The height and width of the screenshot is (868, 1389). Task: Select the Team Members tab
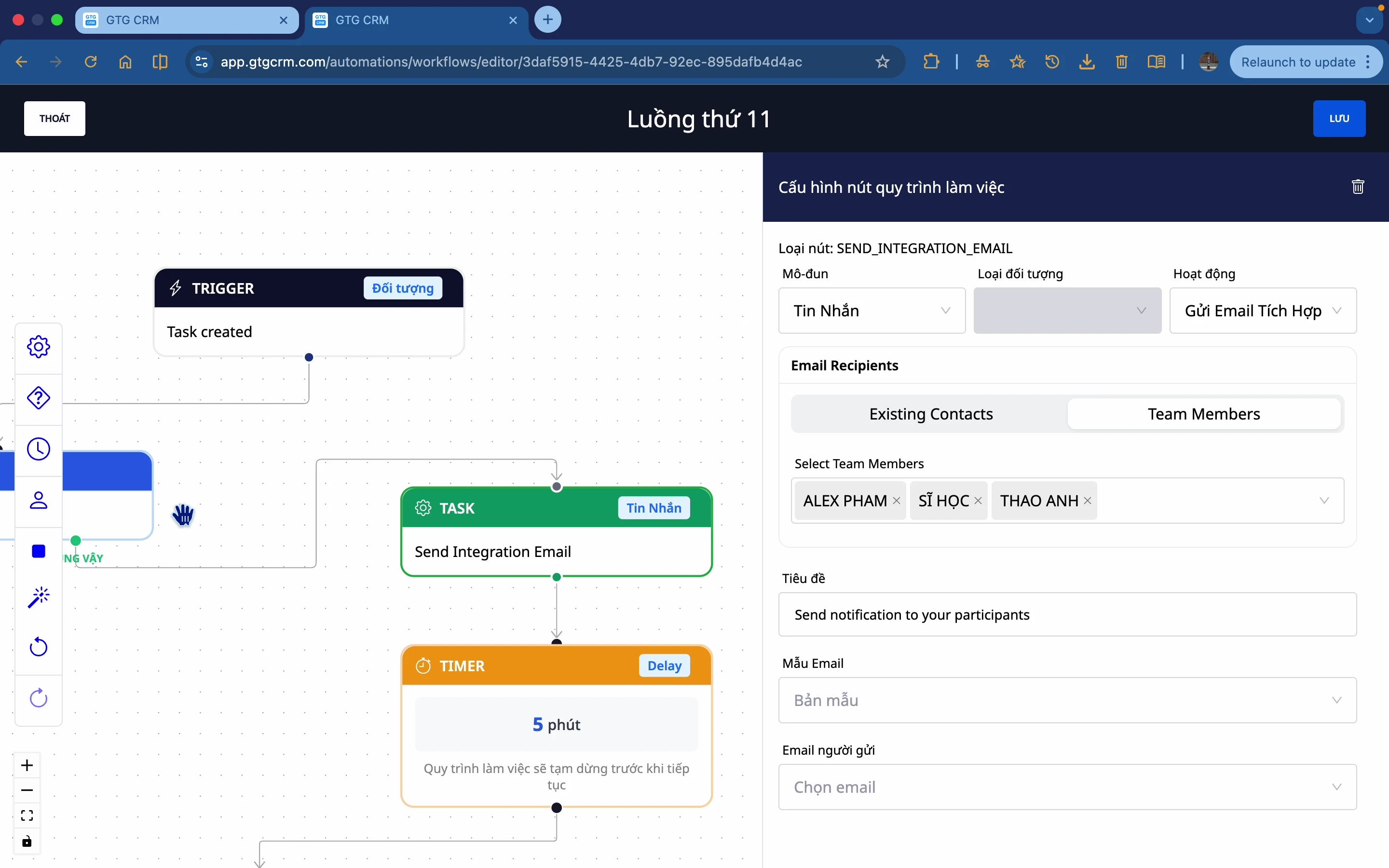coord(1204,414)
